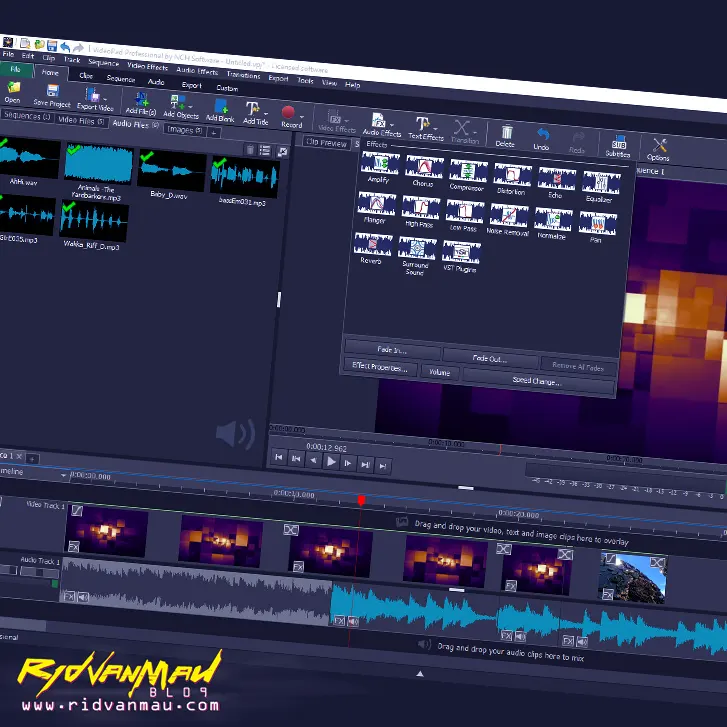
Task: Open Subtitles from the toolbar
Action: pyautogui.click(x=618, y=146)
